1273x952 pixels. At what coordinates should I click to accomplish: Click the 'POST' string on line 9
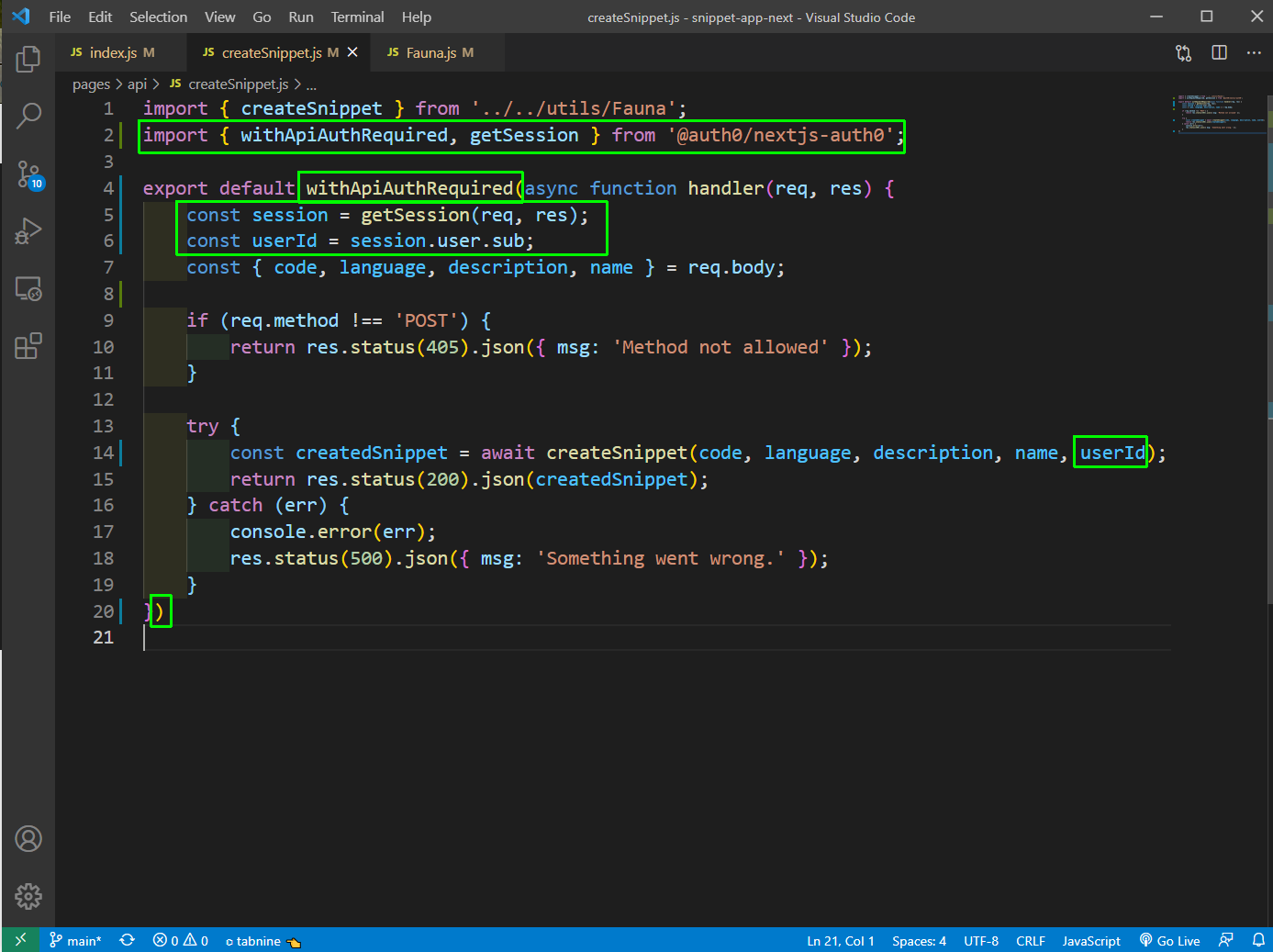point(426,320)
